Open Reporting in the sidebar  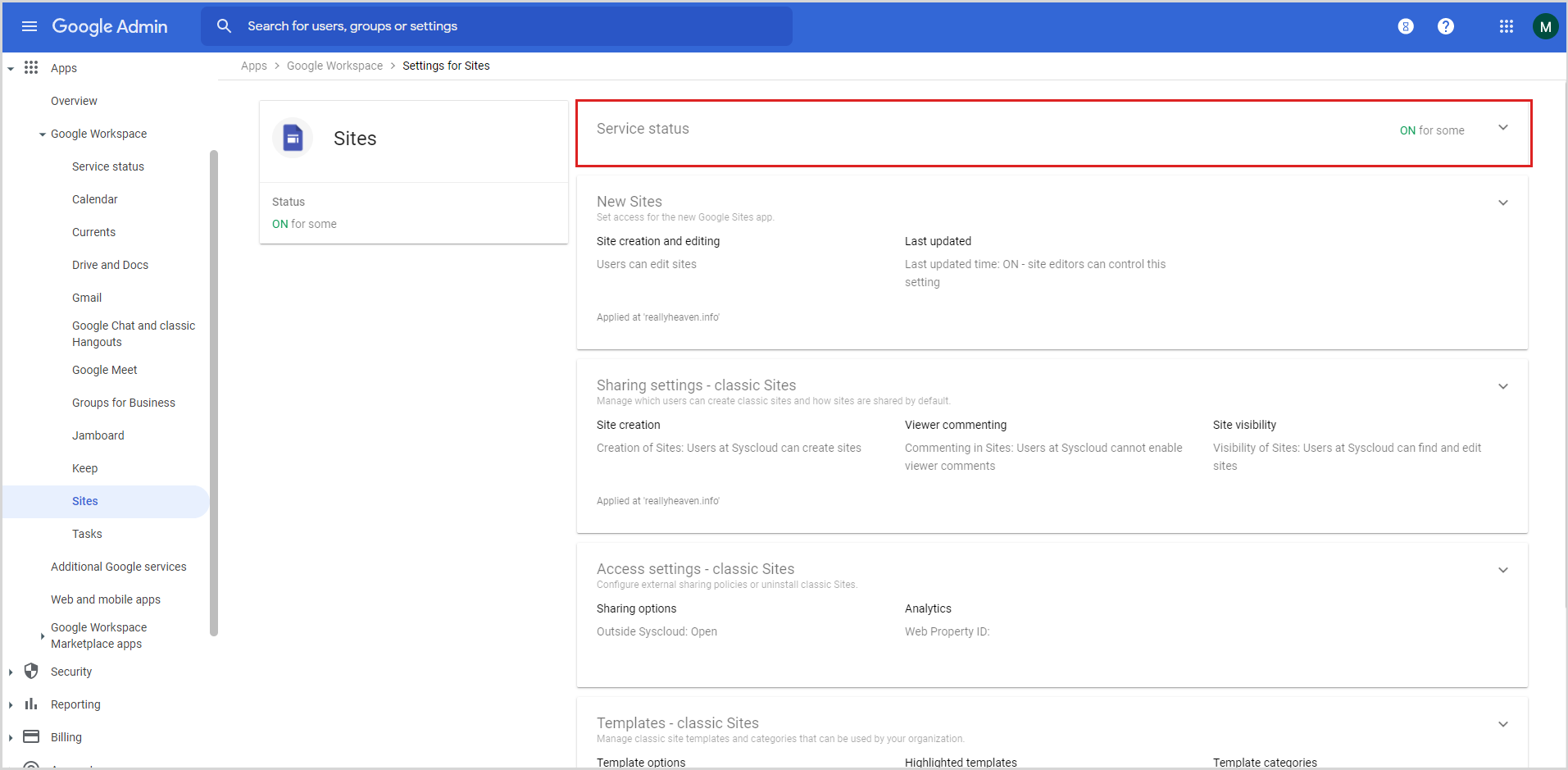coord(75,704)
